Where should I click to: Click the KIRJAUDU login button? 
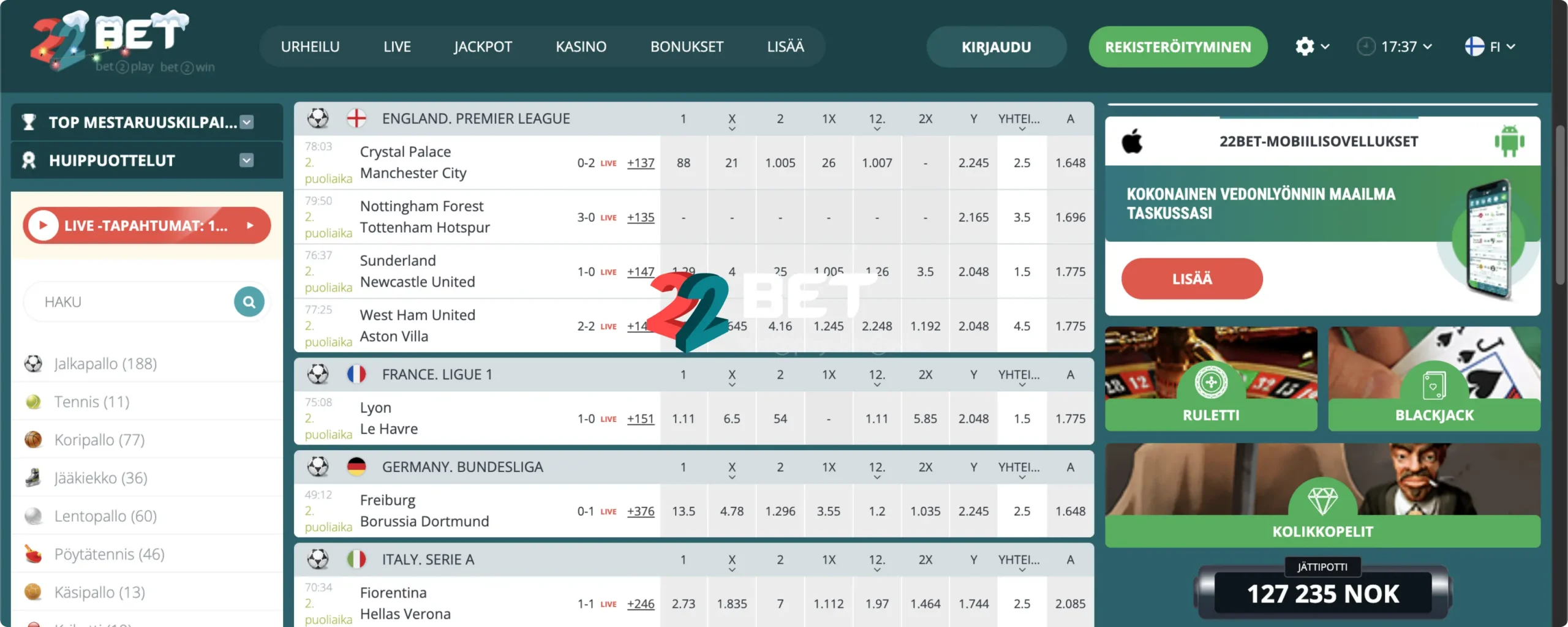point(997,47)
